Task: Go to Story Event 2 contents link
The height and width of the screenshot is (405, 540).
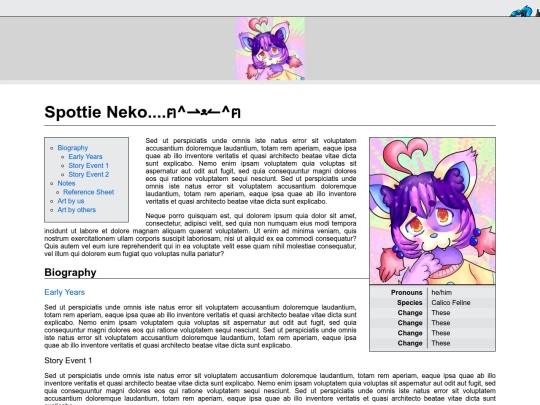Action: tap(89, 175)
